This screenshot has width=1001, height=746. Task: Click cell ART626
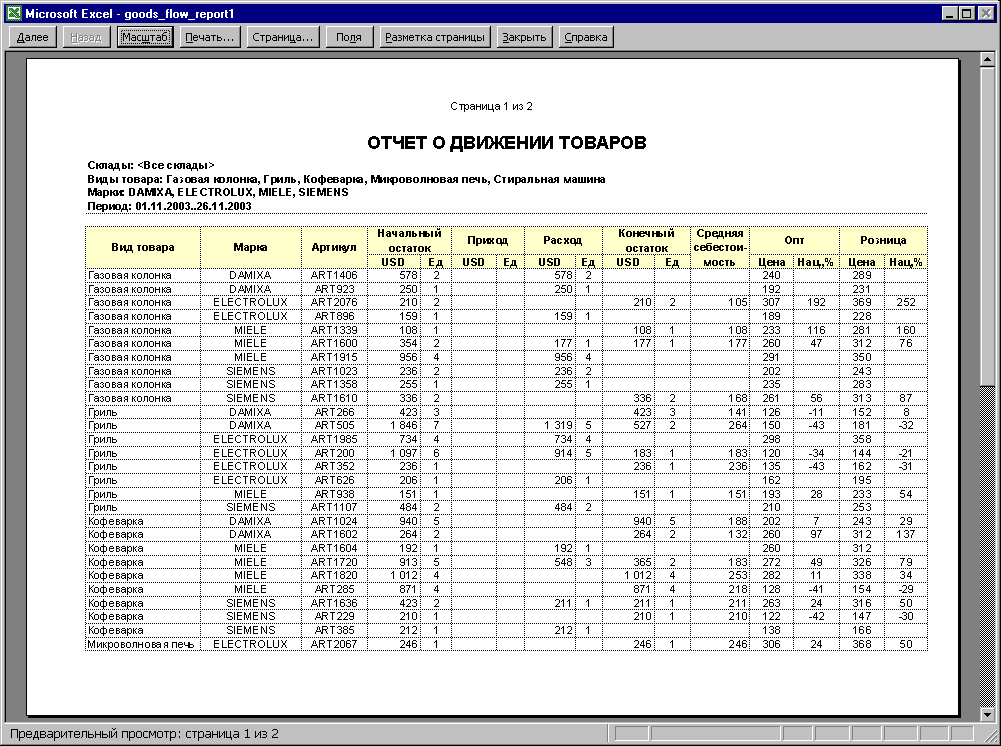[334, 480]
